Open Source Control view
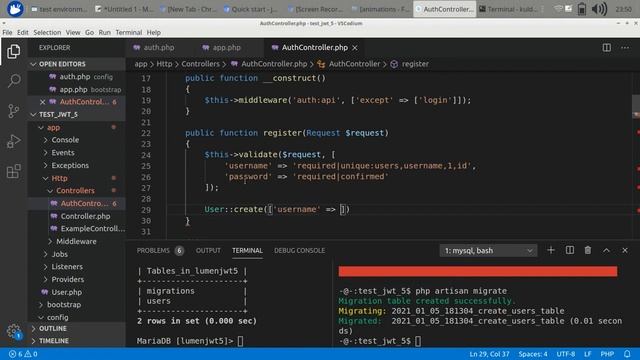The image size is (640, 360). (x=13, y=111)
